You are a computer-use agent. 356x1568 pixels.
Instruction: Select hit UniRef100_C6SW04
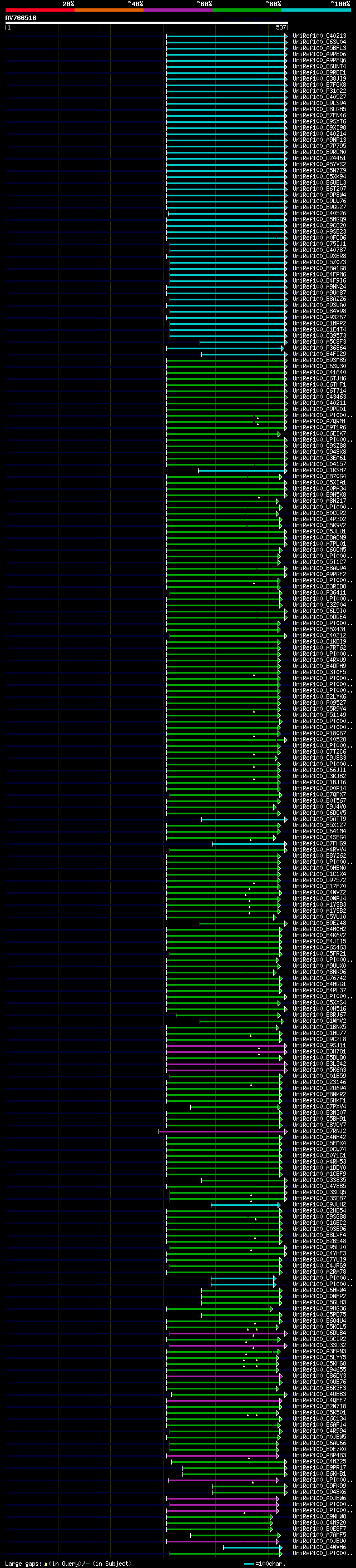coord(319,42)
